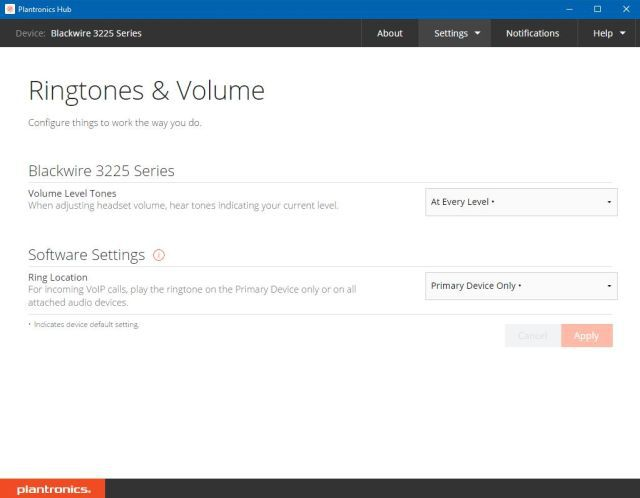The height and width of the screenshot is (498, 640).
Task: Click 'Indicates device default setting' footnote
Action: pos(86,325)
